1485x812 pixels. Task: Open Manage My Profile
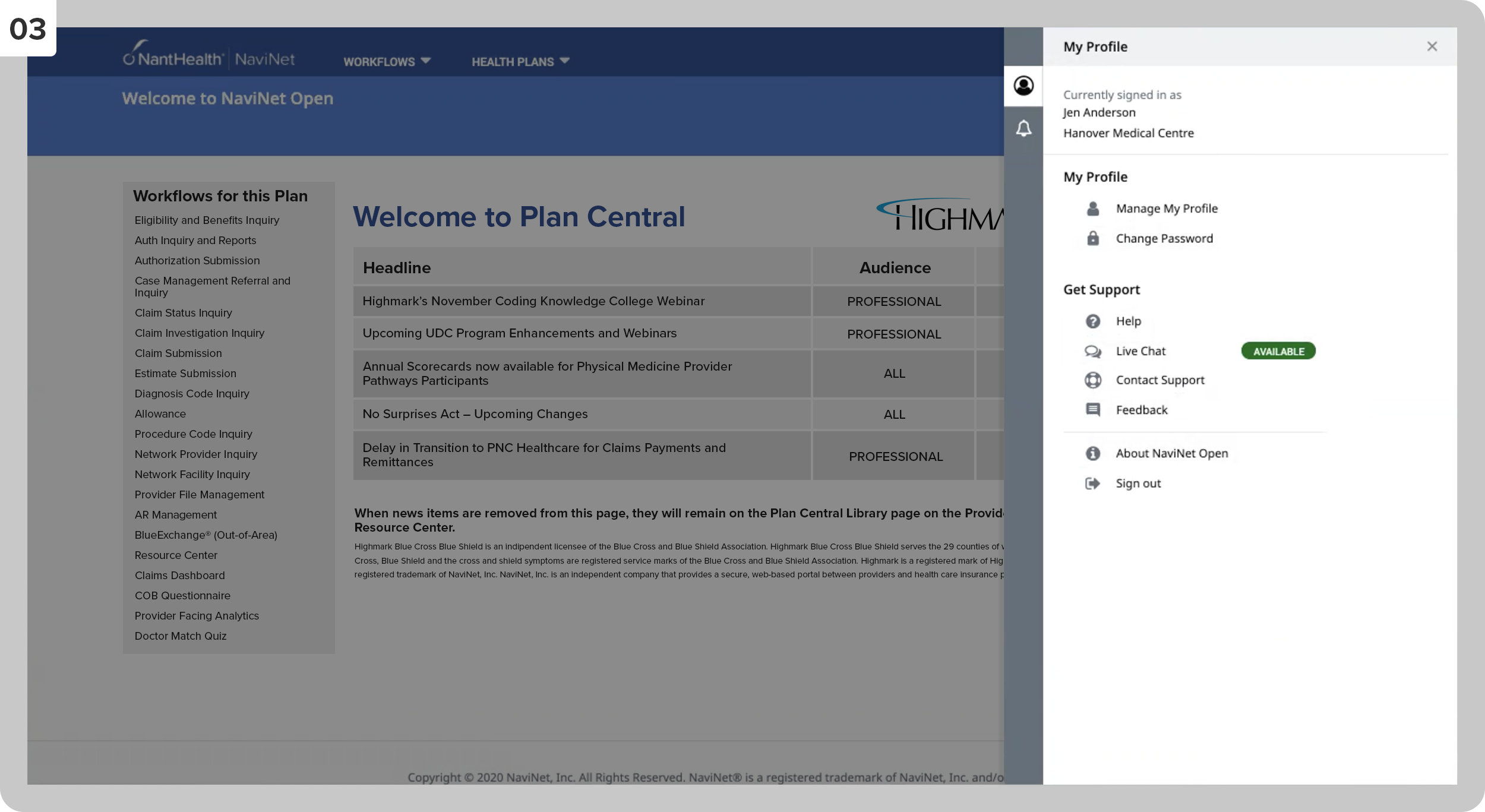click(1167, 208)
